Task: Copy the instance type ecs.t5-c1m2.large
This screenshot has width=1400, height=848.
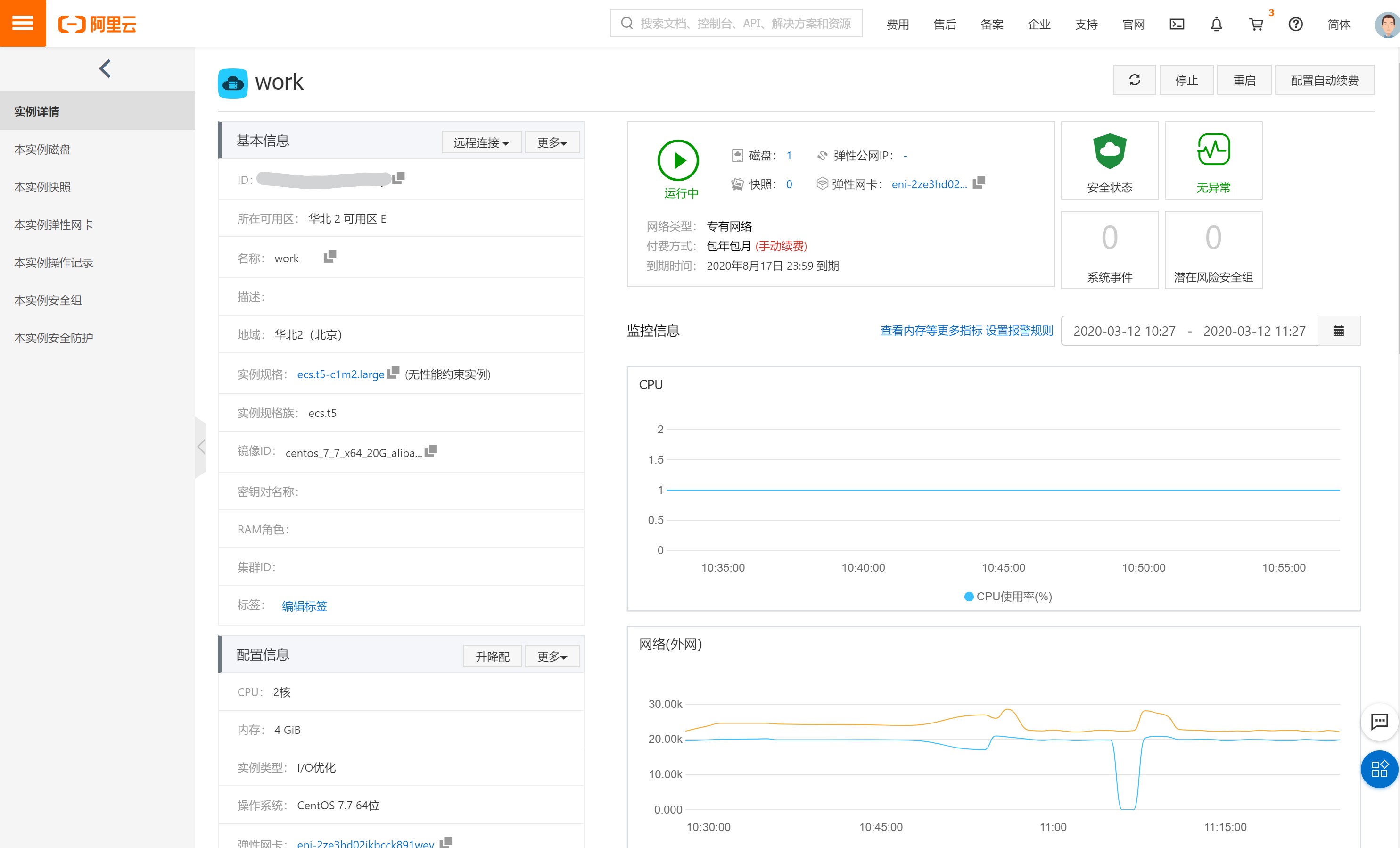Action: pyautogui.click(x=393, y=373)
